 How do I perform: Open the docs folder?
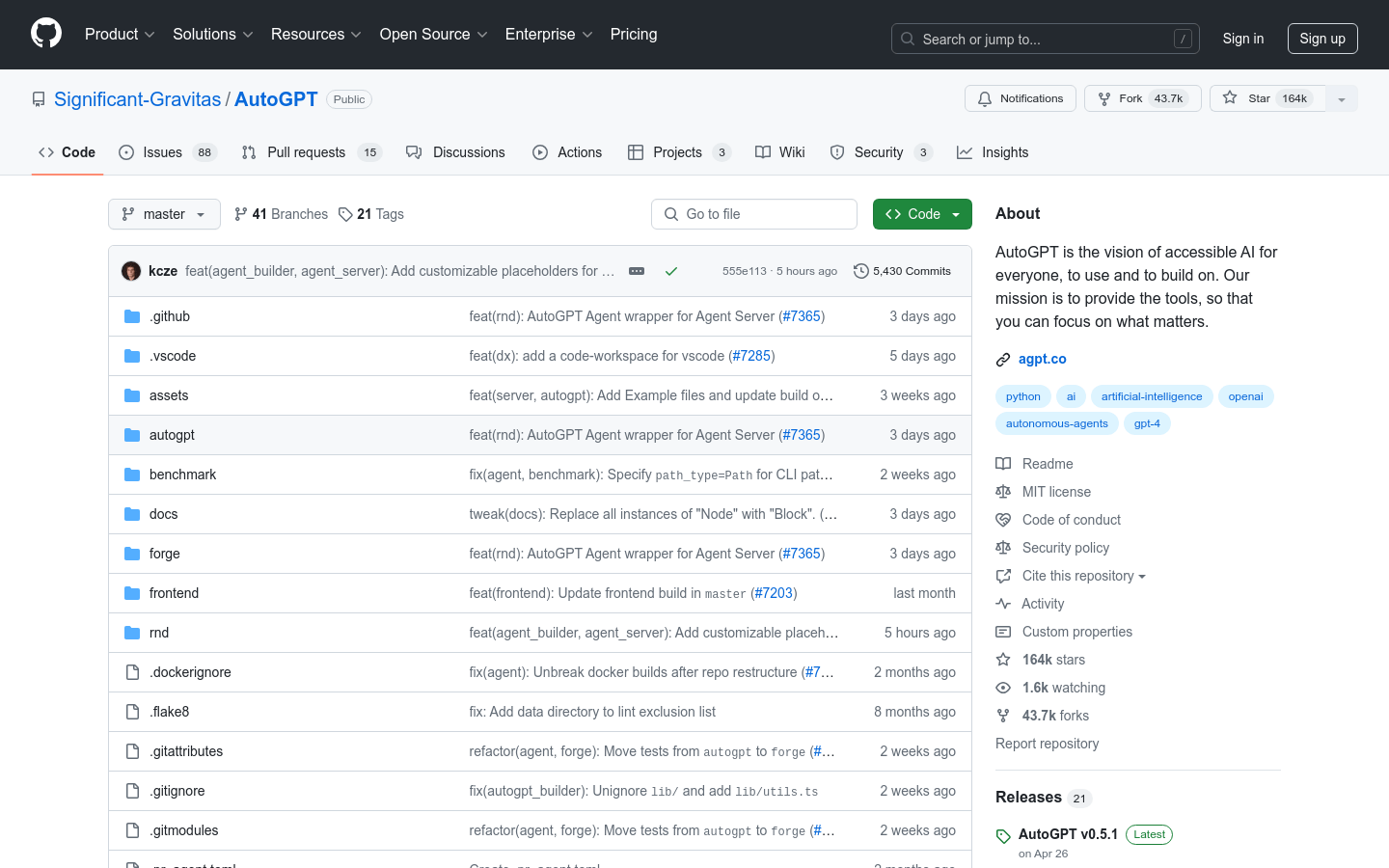pyautogui.click(x=164, y=514)
